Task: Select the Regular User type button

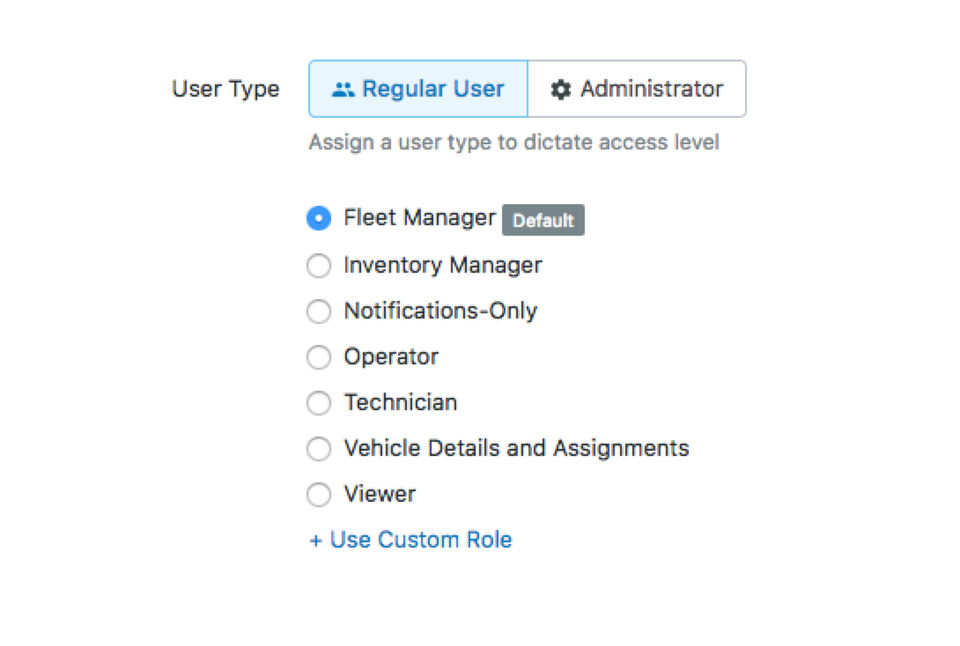Action: pyautogui.click(x=418, y=89)
